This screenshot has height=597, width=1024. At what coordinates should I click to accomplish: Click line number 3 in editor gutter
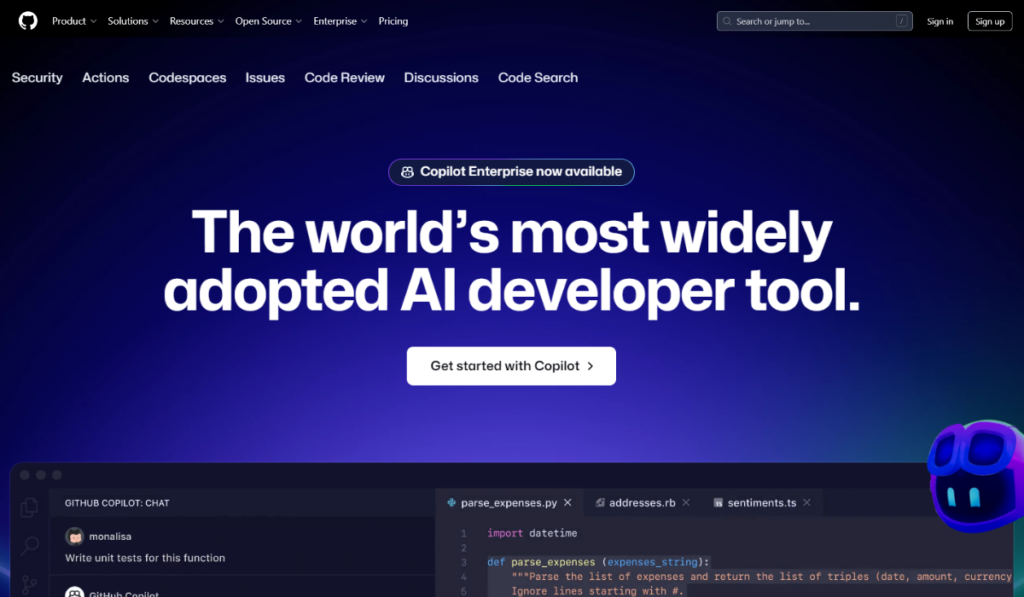pos(464,562)
